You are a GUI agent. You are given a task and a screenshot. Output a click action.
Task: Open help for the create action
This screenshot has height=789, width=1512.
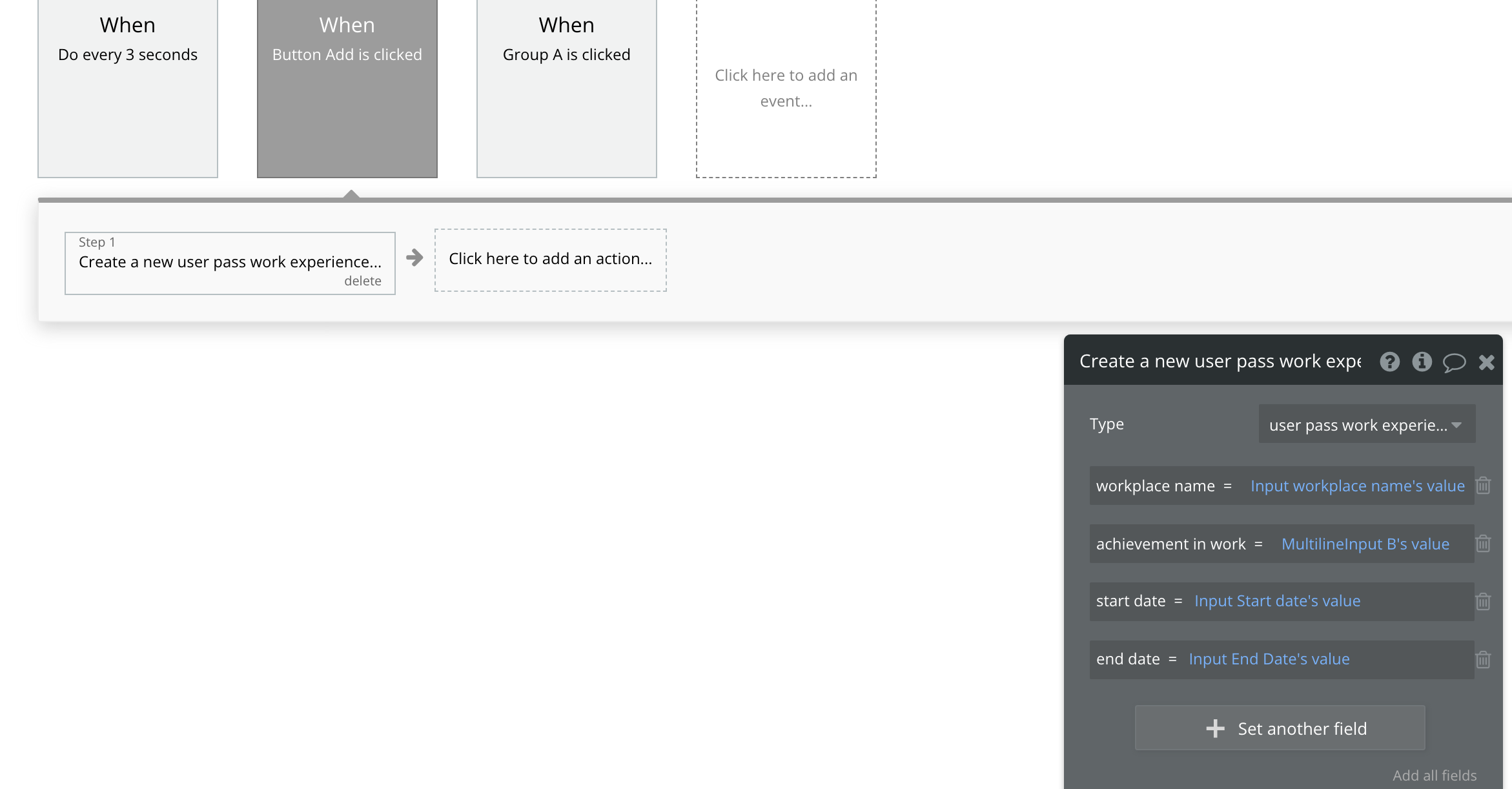1389,362
